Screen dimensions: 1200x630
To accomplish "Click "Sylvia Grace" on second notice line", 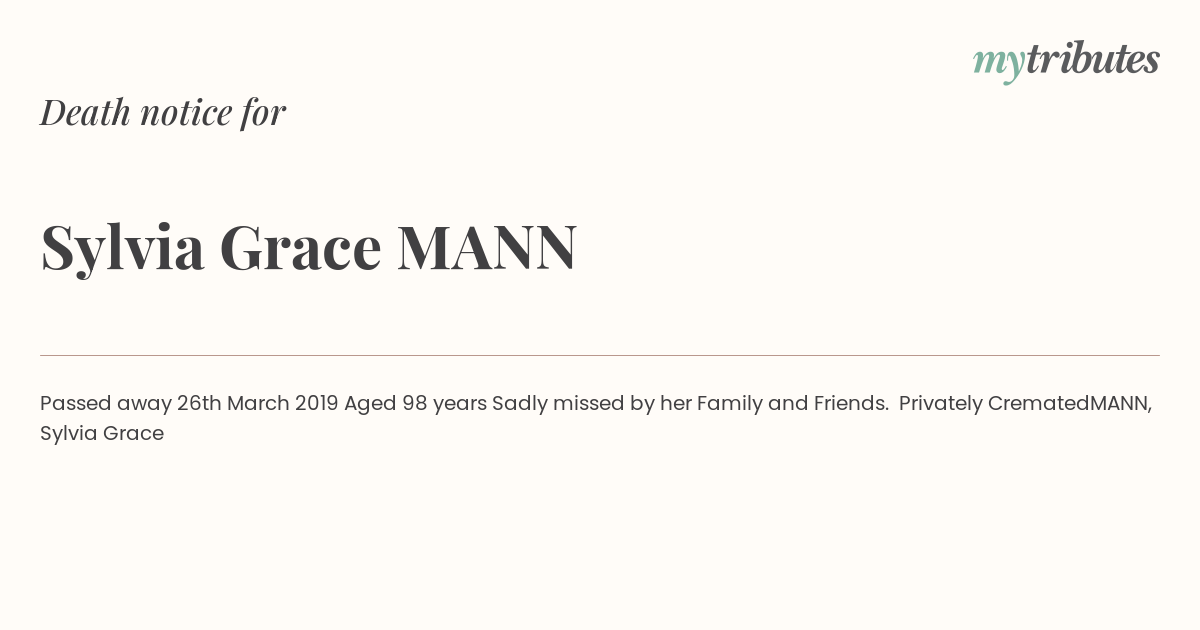I will pyautogui.click(x=102, y=434).
